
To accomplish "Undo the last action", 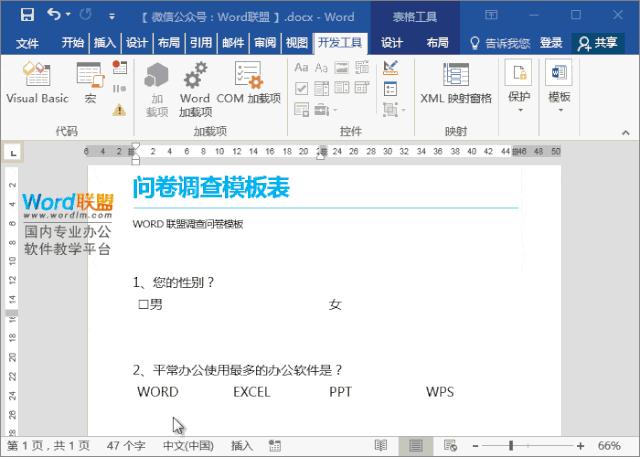I will [x=53, y=15].
